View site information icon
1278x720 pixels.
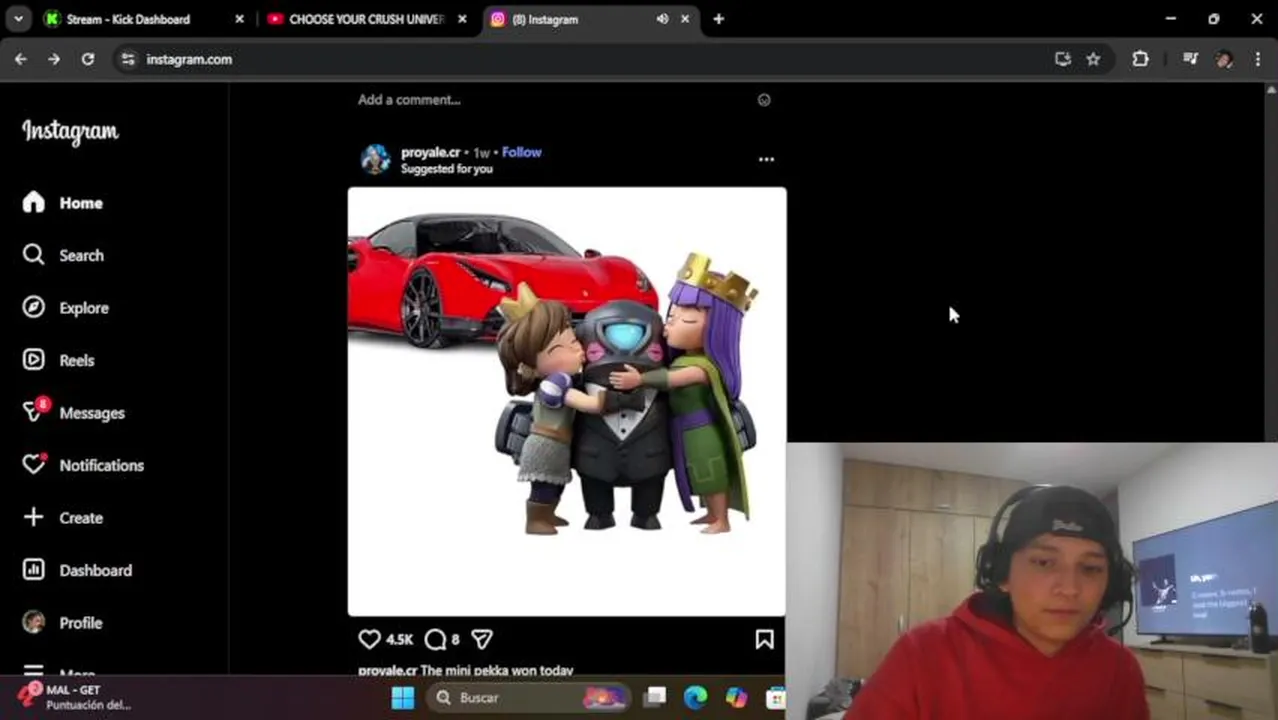(127, 59)
